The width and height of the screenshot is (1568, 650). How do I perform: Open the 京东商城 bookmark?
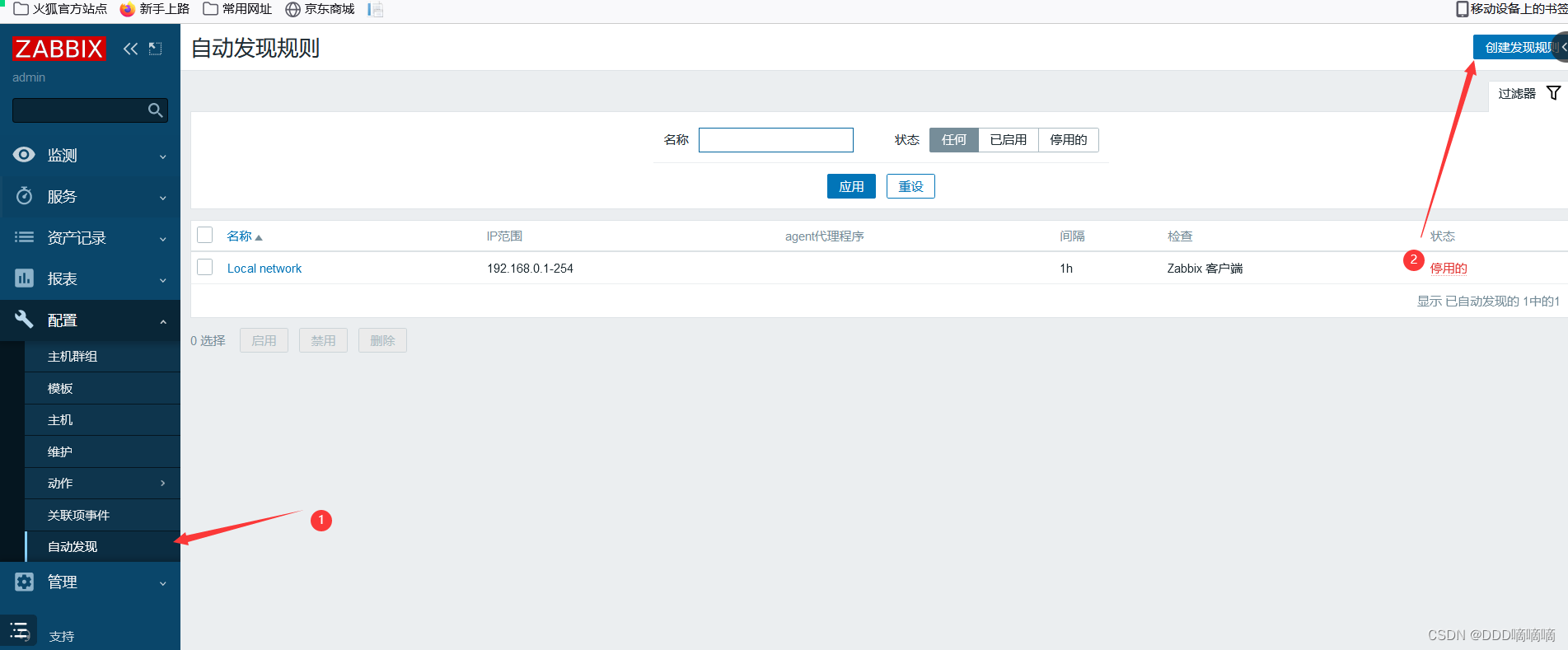tap(320, 9)
